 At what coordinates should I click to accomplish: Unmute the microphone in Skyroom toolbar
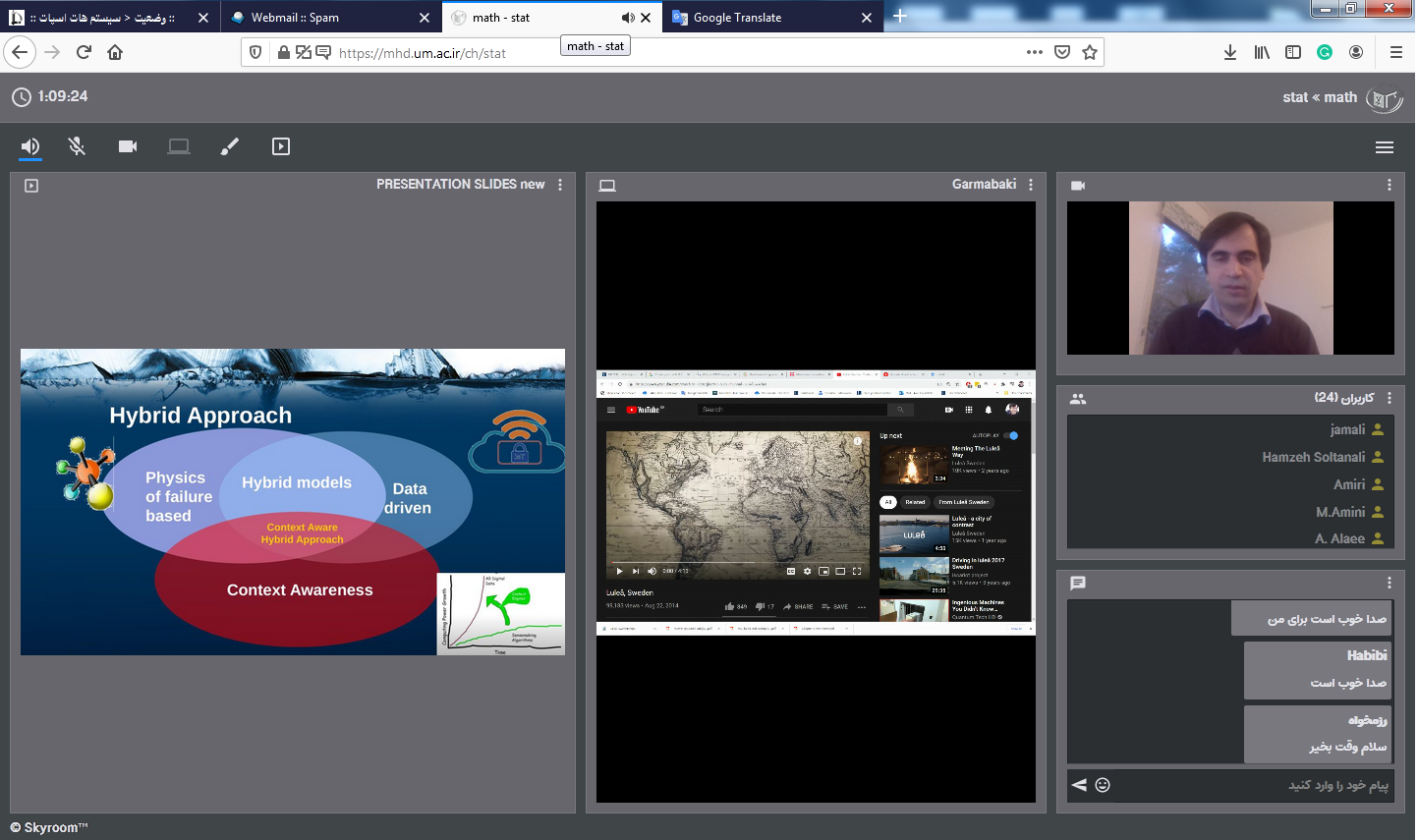point(77,146)
